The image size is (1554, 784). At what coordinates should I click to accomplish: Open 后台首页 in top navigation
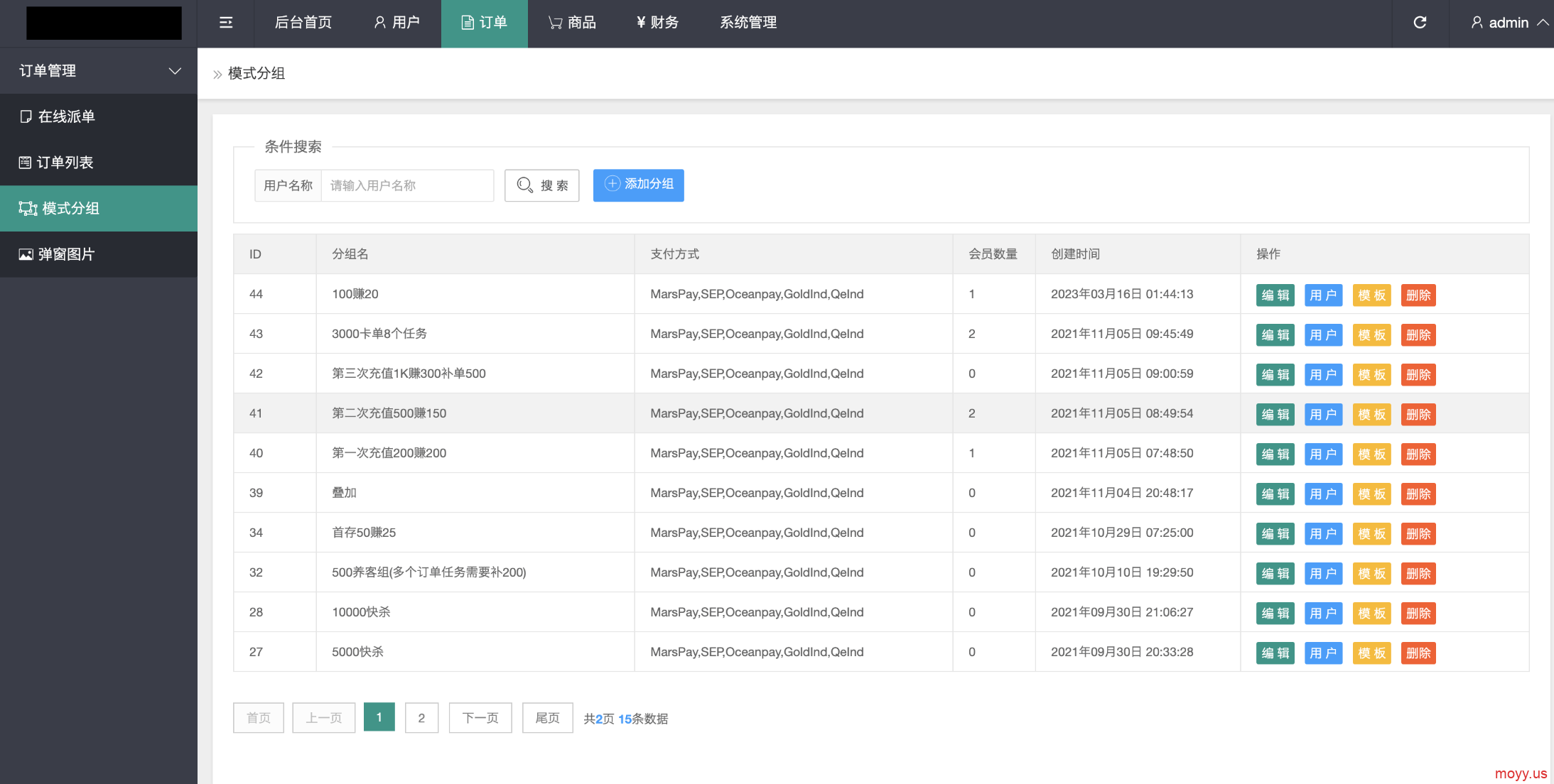(303, 23)
